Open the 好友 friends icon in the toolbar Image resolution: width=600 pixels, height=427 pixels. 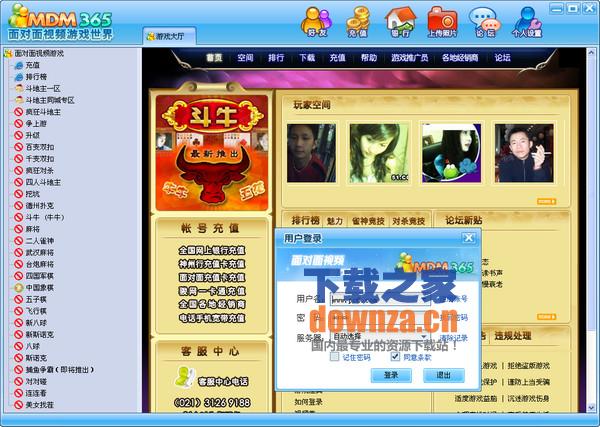click(317, 22)
